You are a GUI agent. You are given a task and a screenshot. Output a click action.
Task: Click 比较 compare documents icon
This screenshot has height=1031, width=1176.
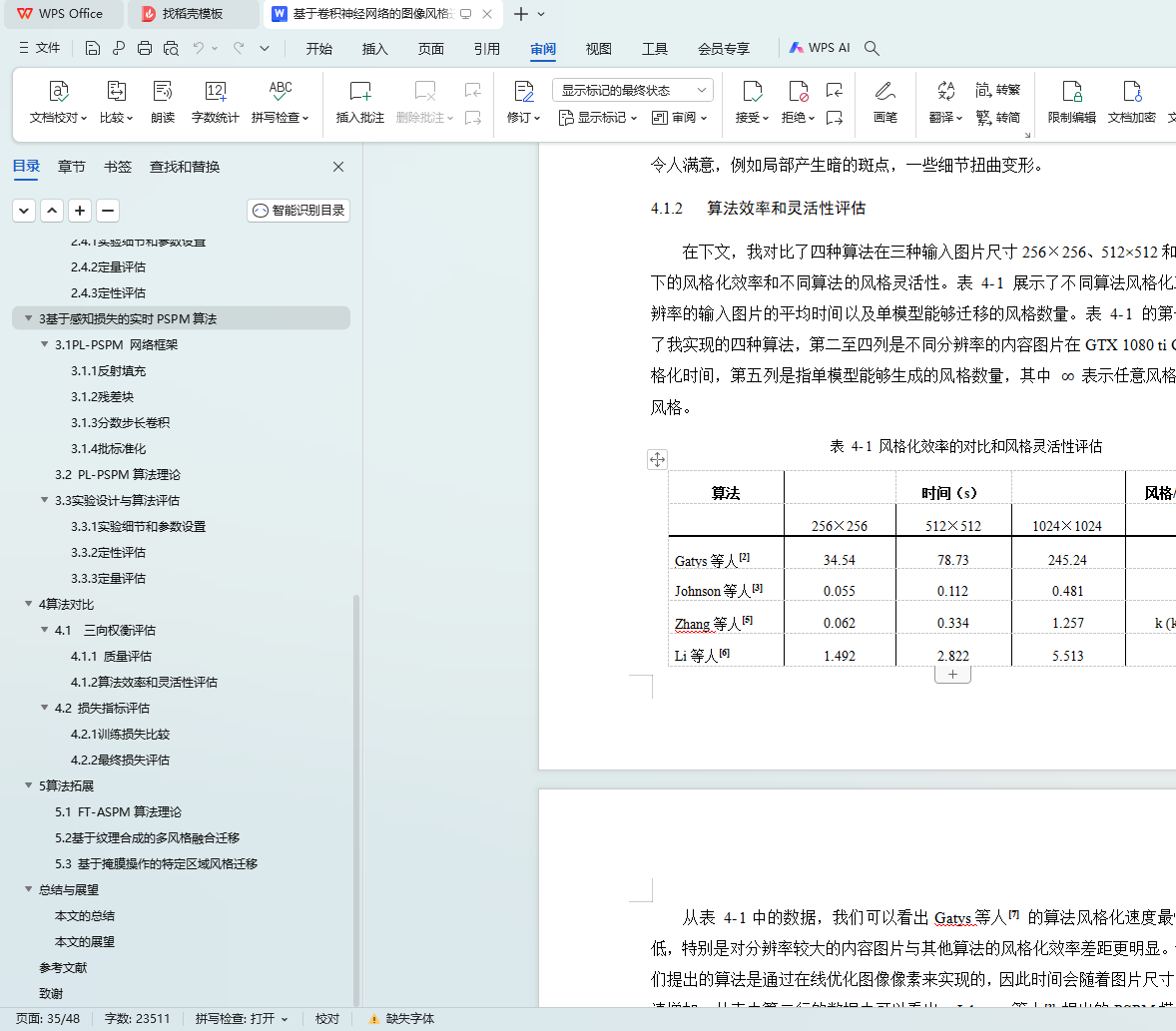pos(116,102)
